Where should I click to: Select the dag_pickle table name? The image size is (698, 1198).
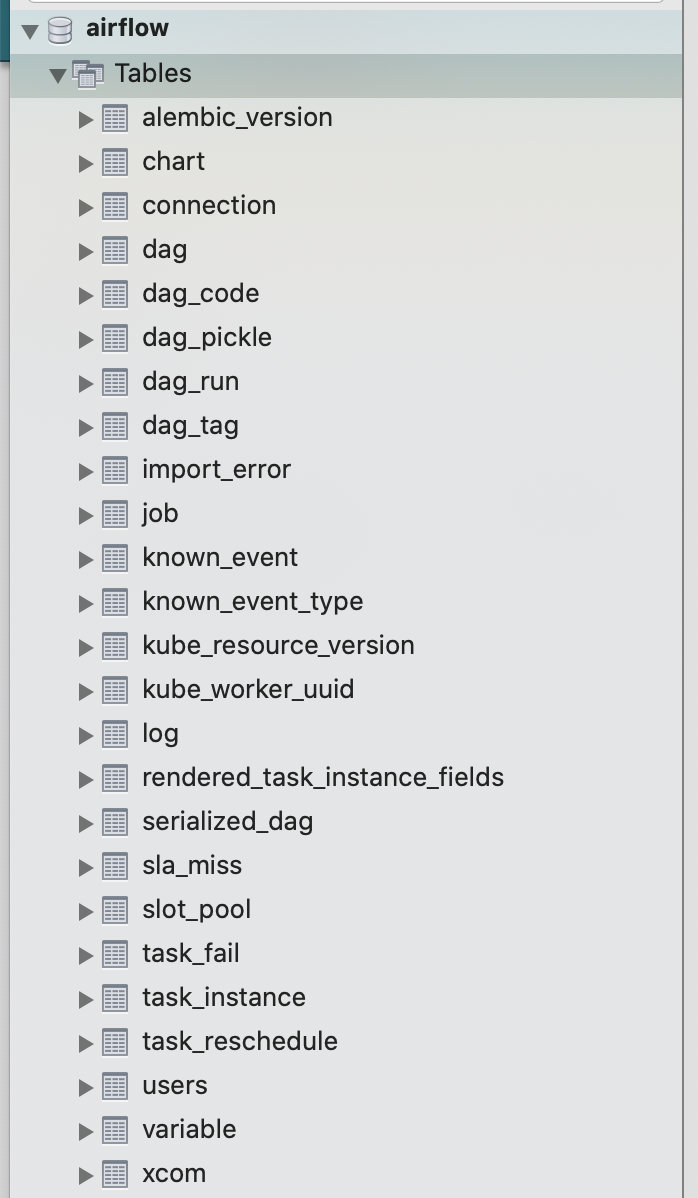(x=207, y=338)
